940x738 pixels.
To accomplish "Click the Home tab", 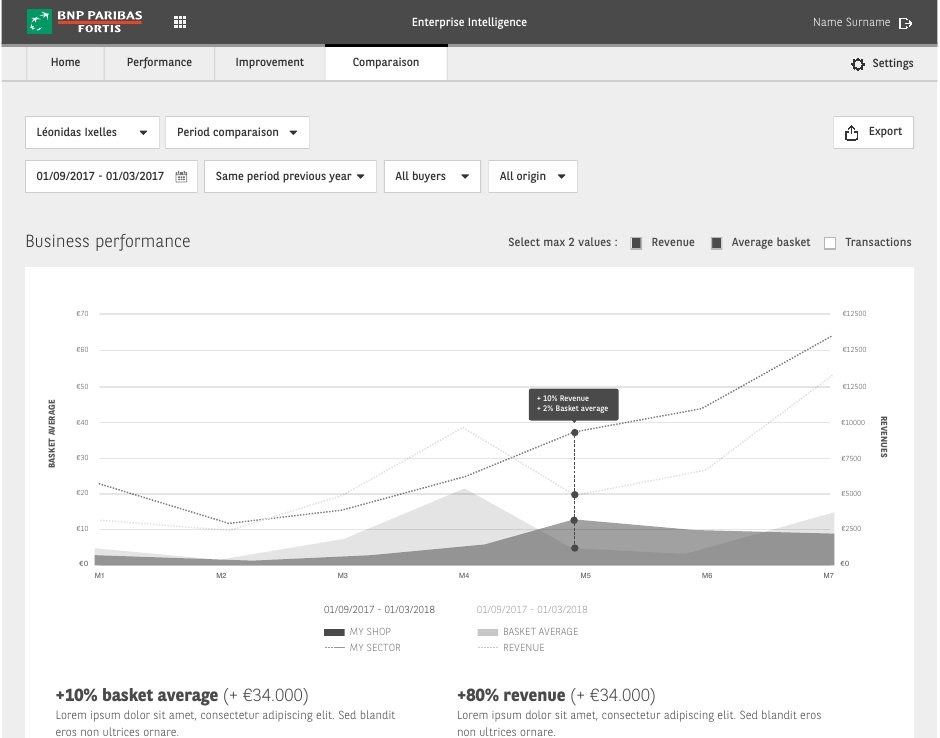I will click(x=65, y=62).
